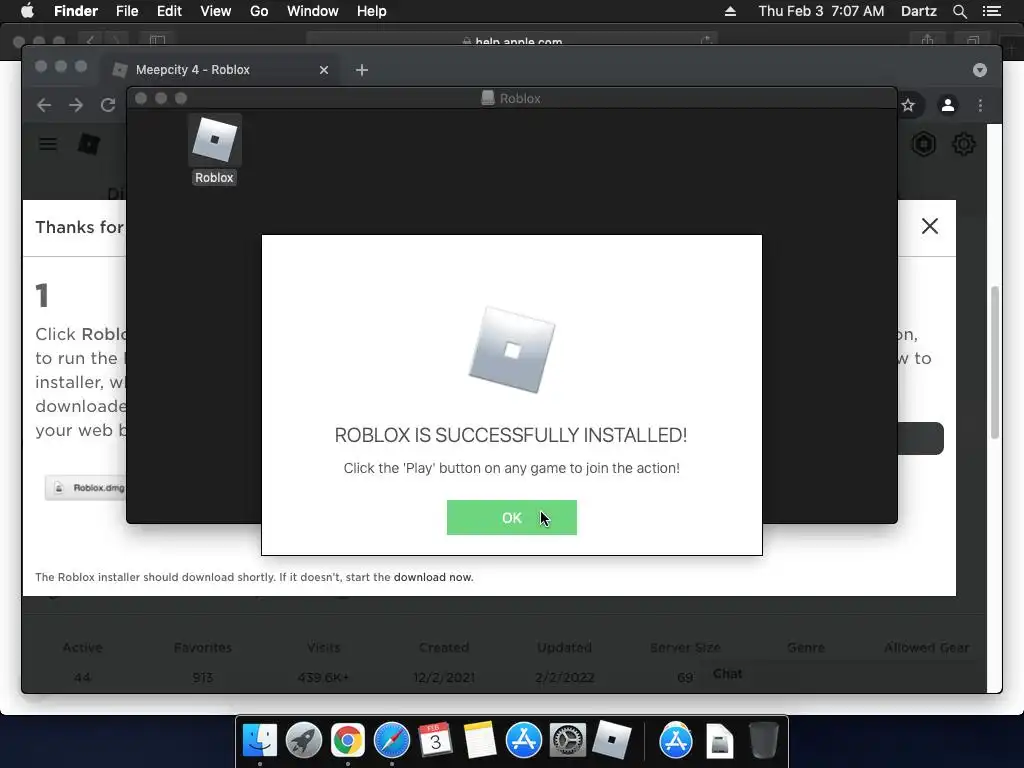Image resolution: width=1024 pixels, height=768 pixels.
Task: Click the Chrome page vertical scrollbar
Action: [x=995, y=362]
